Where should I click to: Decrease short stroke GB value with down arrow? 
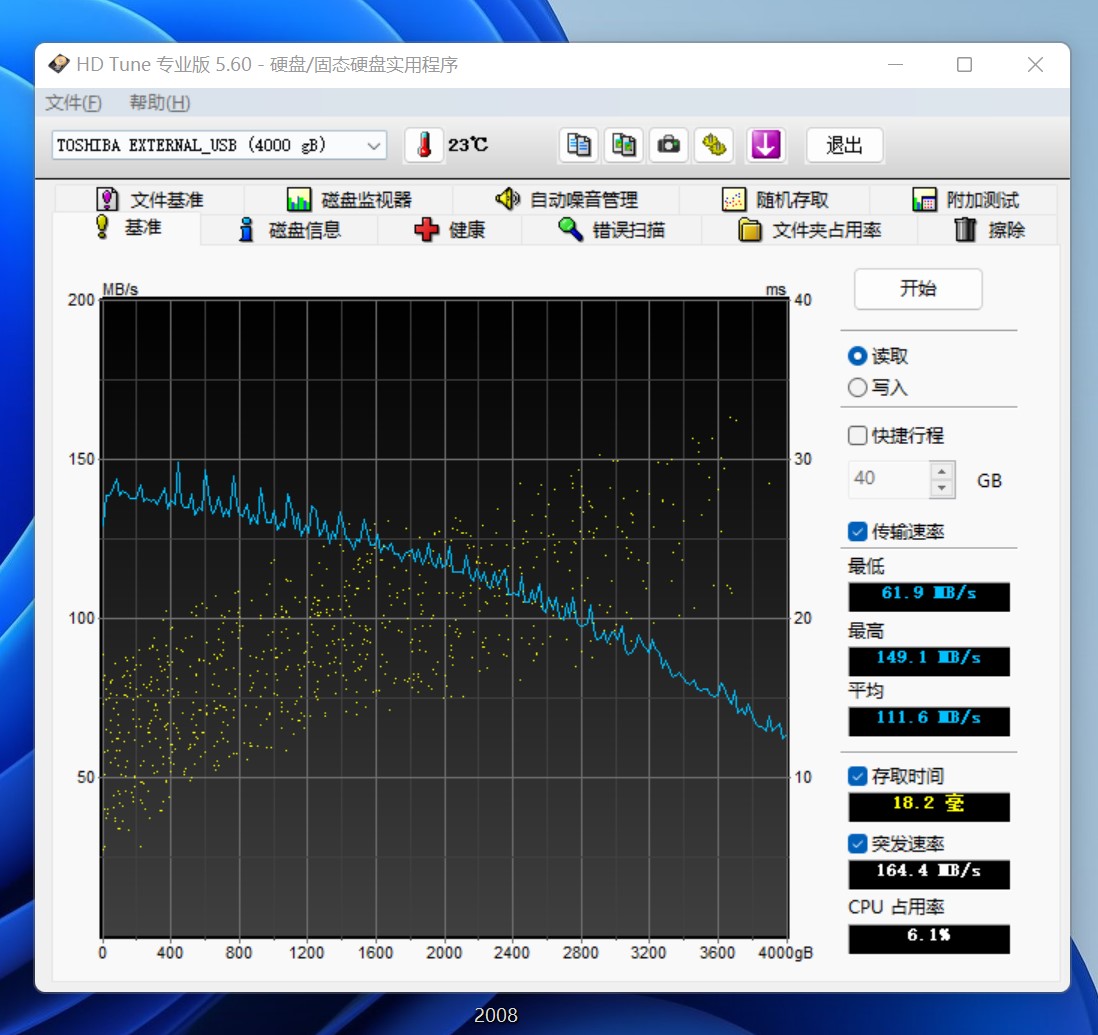[x=941, y=488]
